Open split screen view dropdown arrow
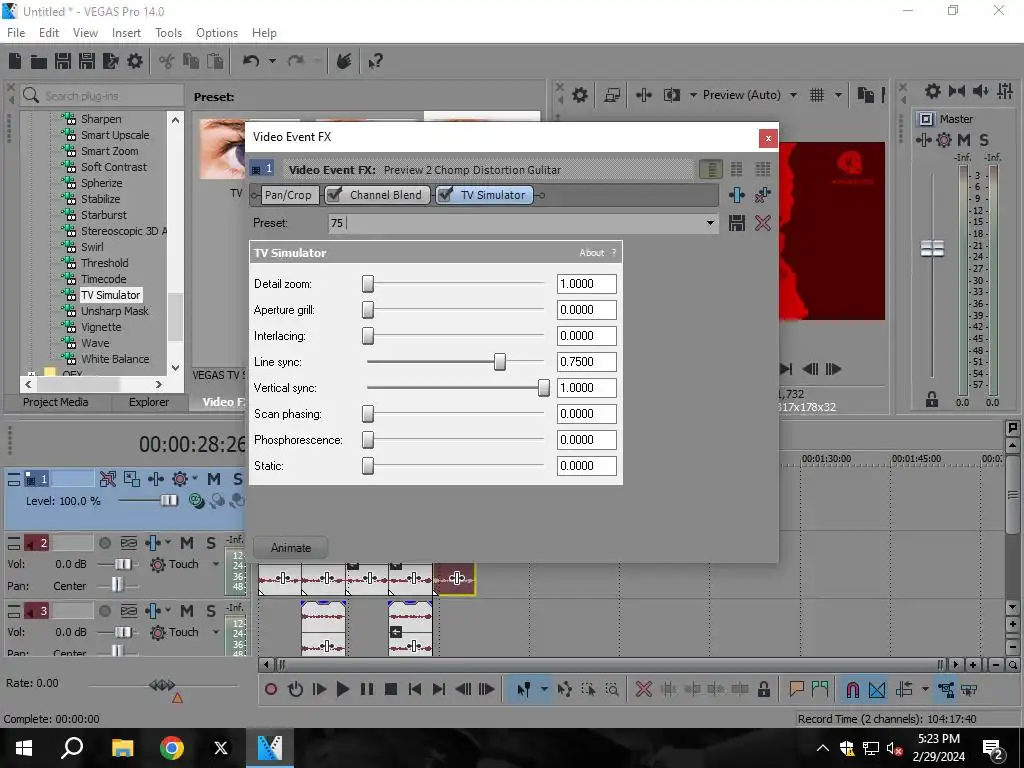The image size is (1024, 768). pos(693,95)
